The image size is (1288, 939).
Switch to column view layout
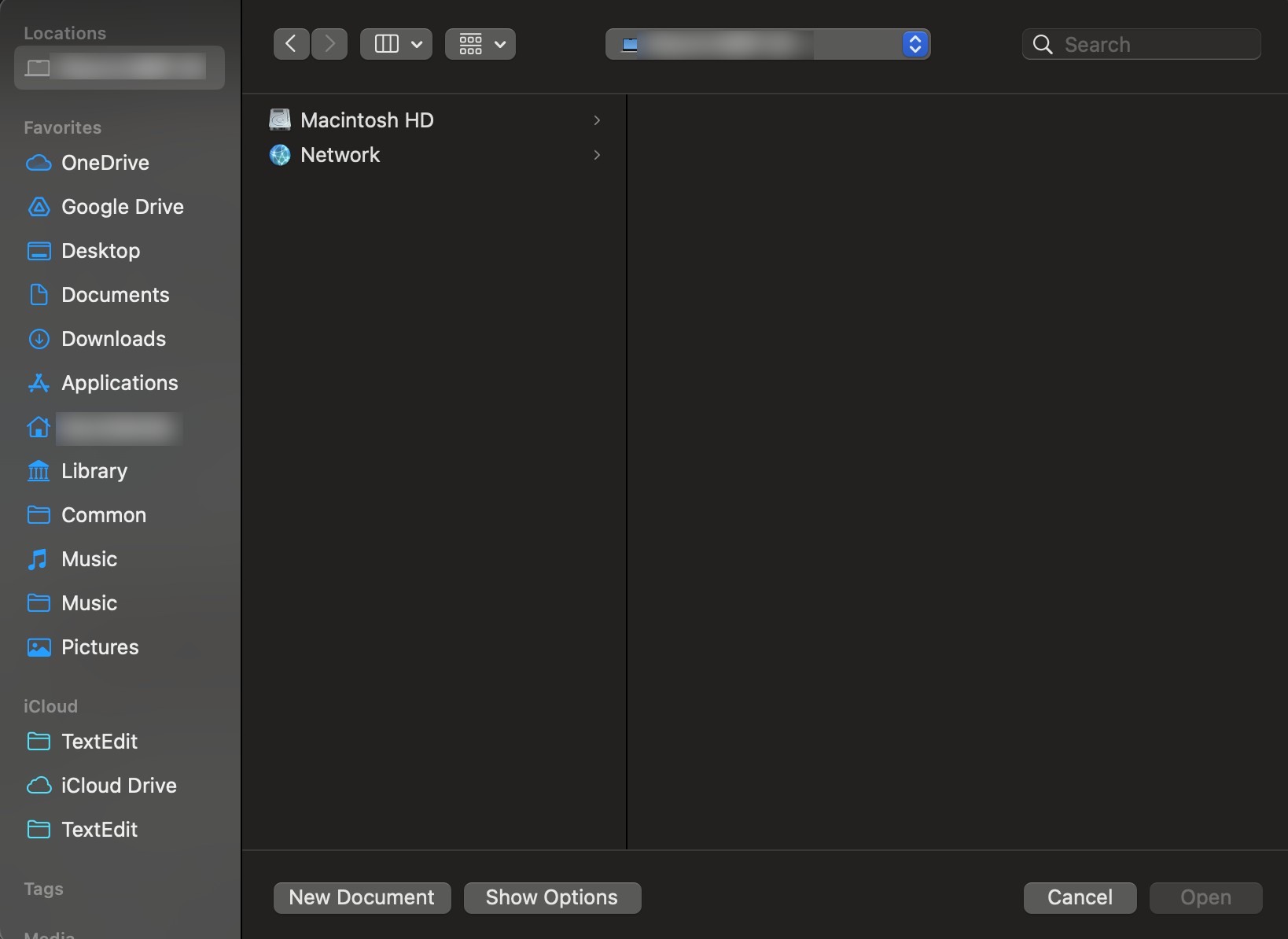pos(396,44)
